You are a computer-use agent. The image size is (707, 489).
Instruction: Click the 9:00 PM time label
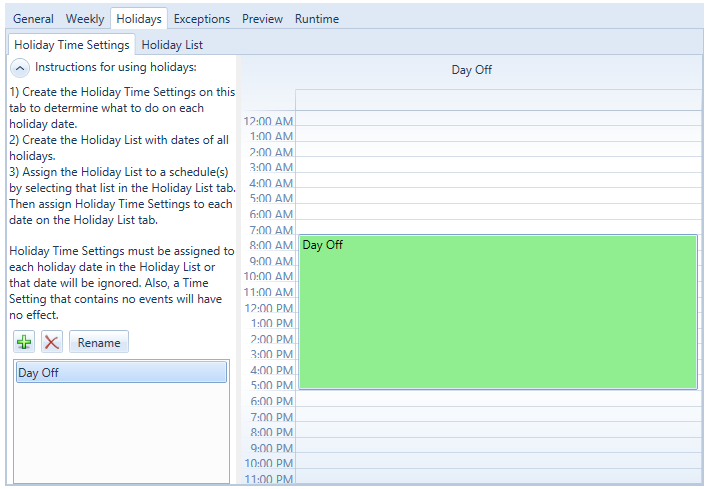click(271, 448)
